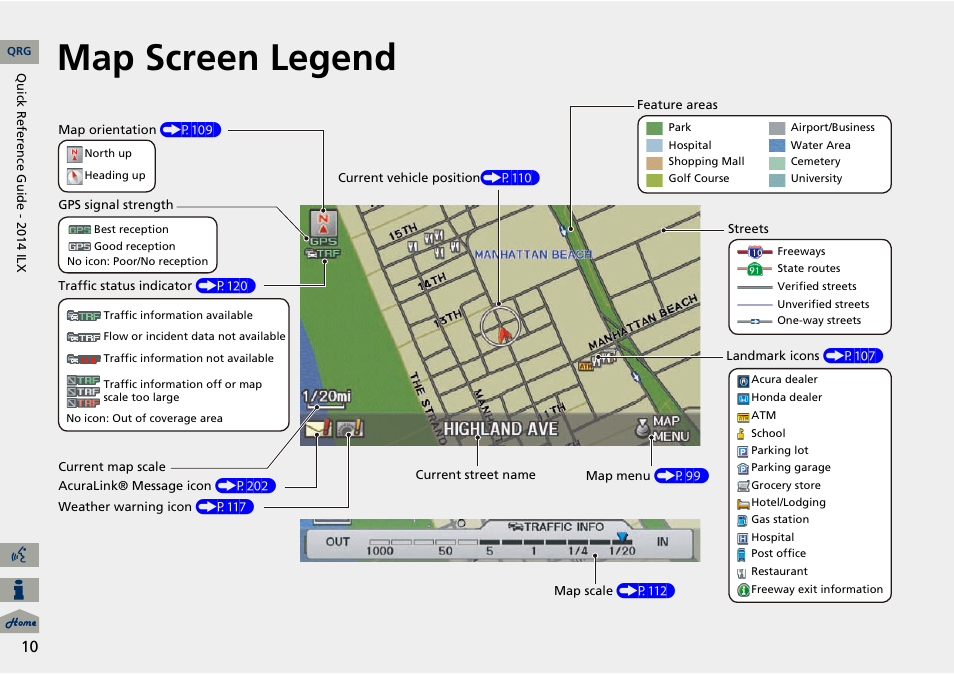The width and height of the screenshot is (954, 674).
Task: Click the Airport/Business gray swatch
Action: pos(777,128)
